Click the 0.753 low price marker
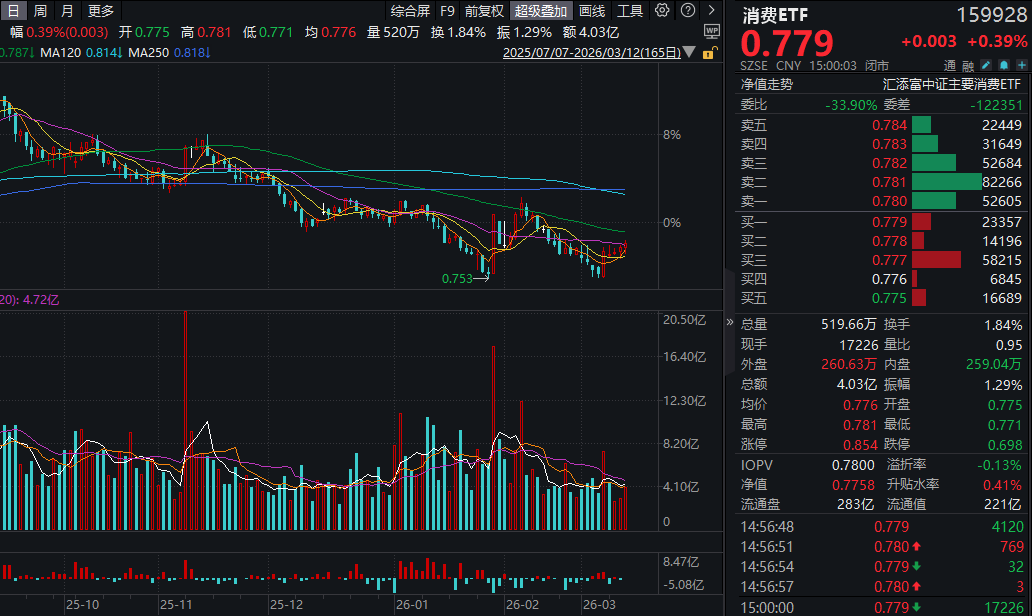The height and width of the screenshot is (616, 1032). [458, 279]
